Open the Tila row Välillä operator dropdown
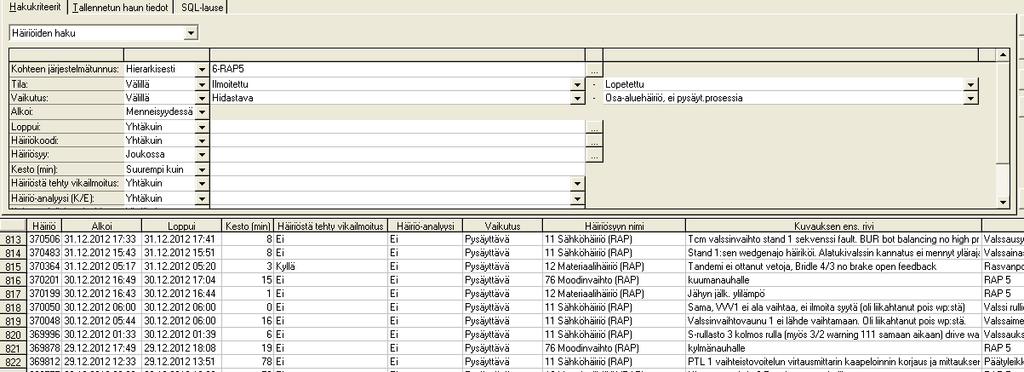Image resolution: width=1024 pixels, height=372 pixels. pos(201,84)
